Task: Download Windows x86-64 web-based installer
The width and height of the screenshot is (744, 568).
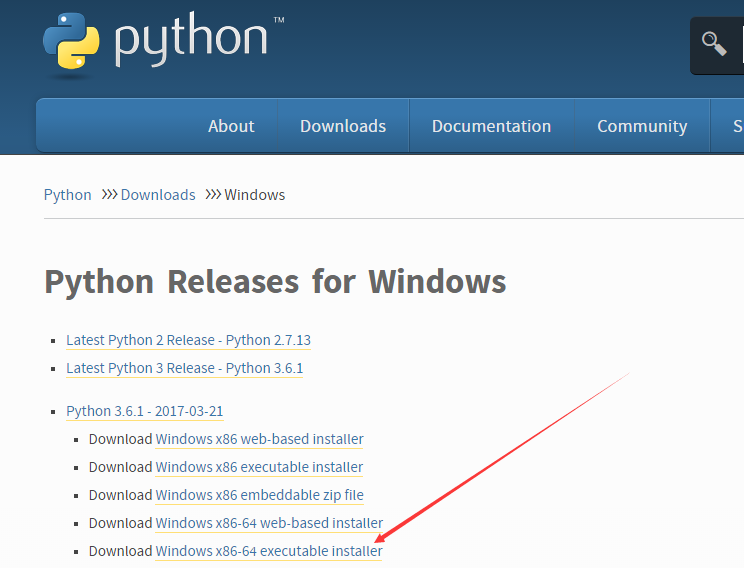Action: [269, 523]
